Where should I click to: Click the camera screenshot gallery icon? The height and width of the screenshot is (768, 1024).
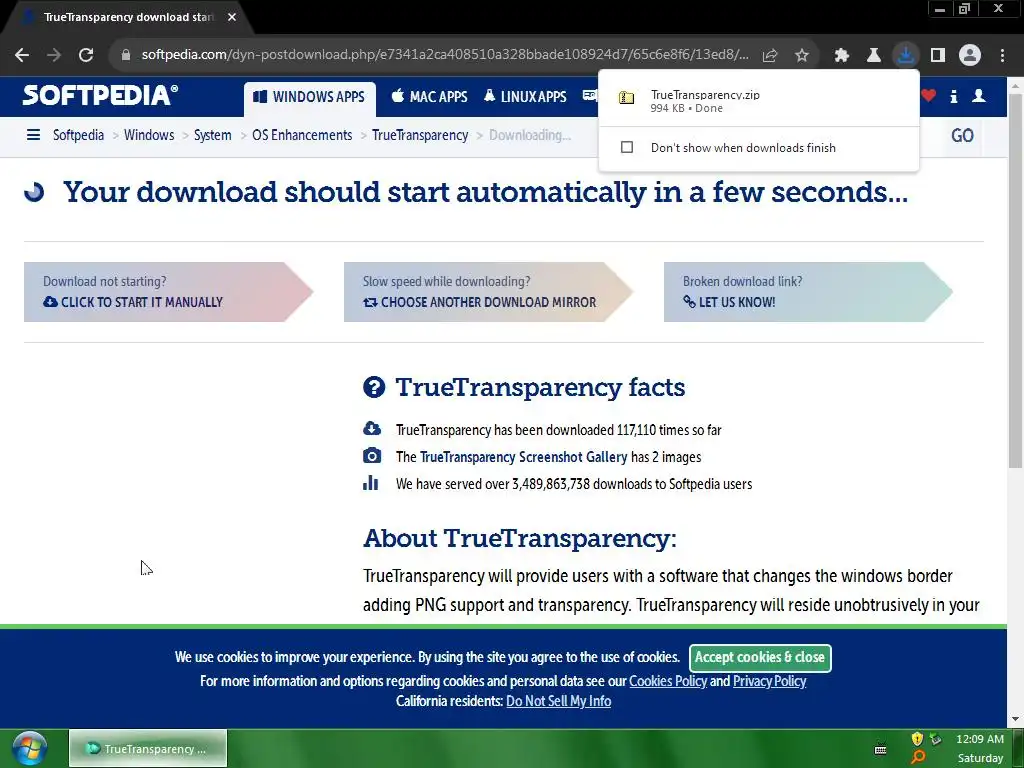click(x=372, y=455)
